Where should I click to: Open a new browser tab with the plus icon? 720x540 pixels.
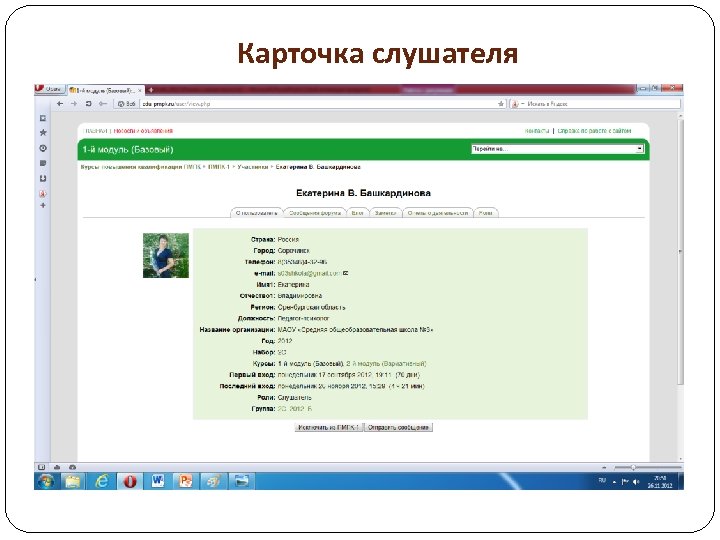click(151, 90)
